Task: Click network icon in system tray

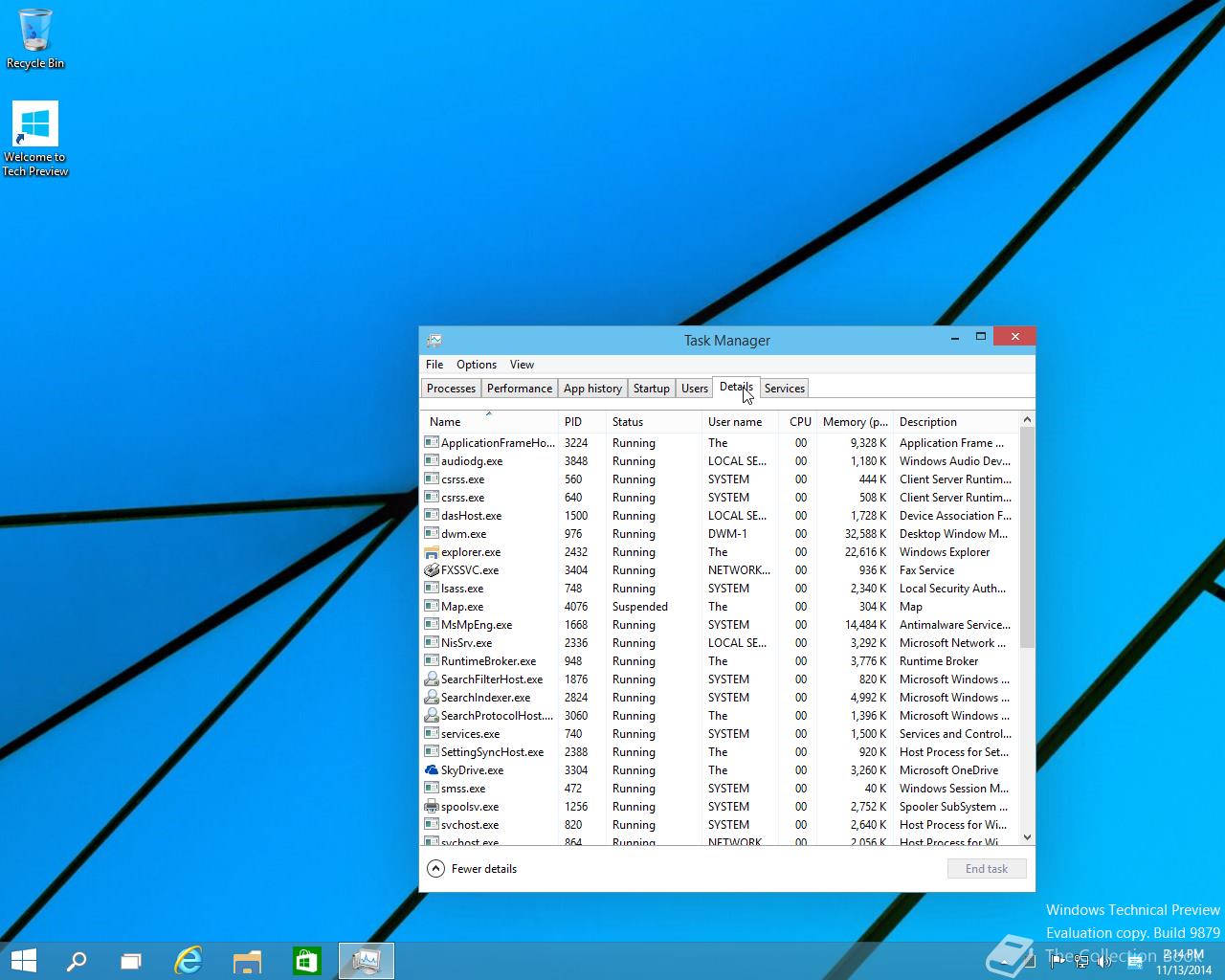Action: click(x=1081, y=962)
